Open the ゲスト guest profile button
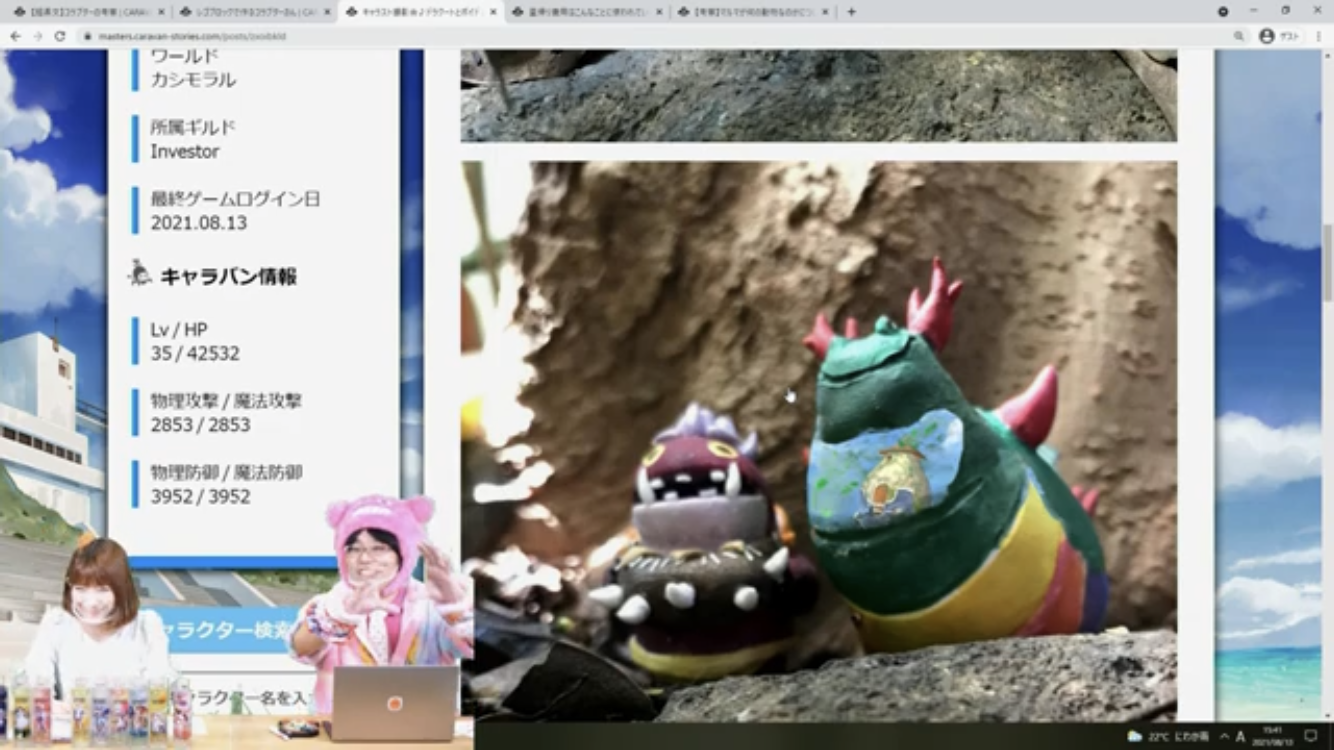Screen dimensions: 1334x750 1280,35
